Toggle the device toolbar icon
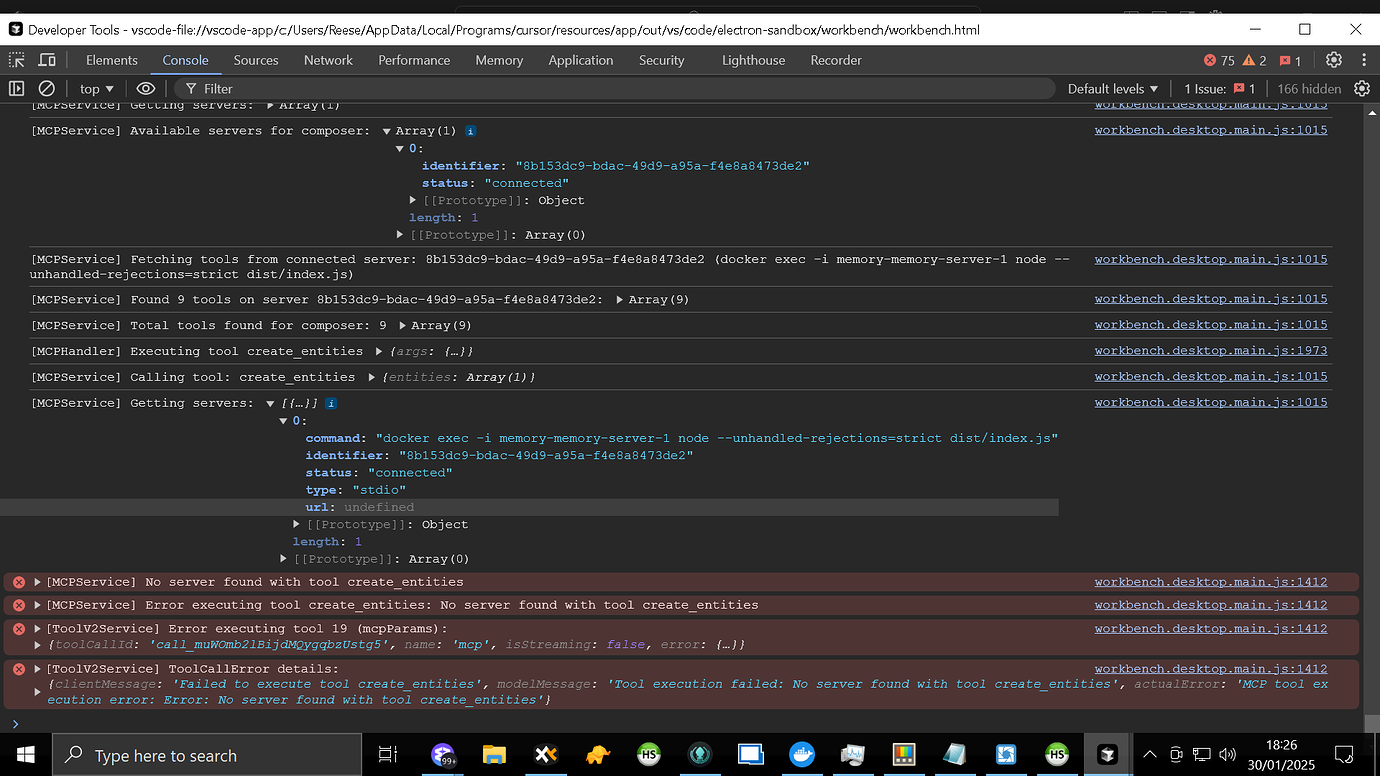 47,60
